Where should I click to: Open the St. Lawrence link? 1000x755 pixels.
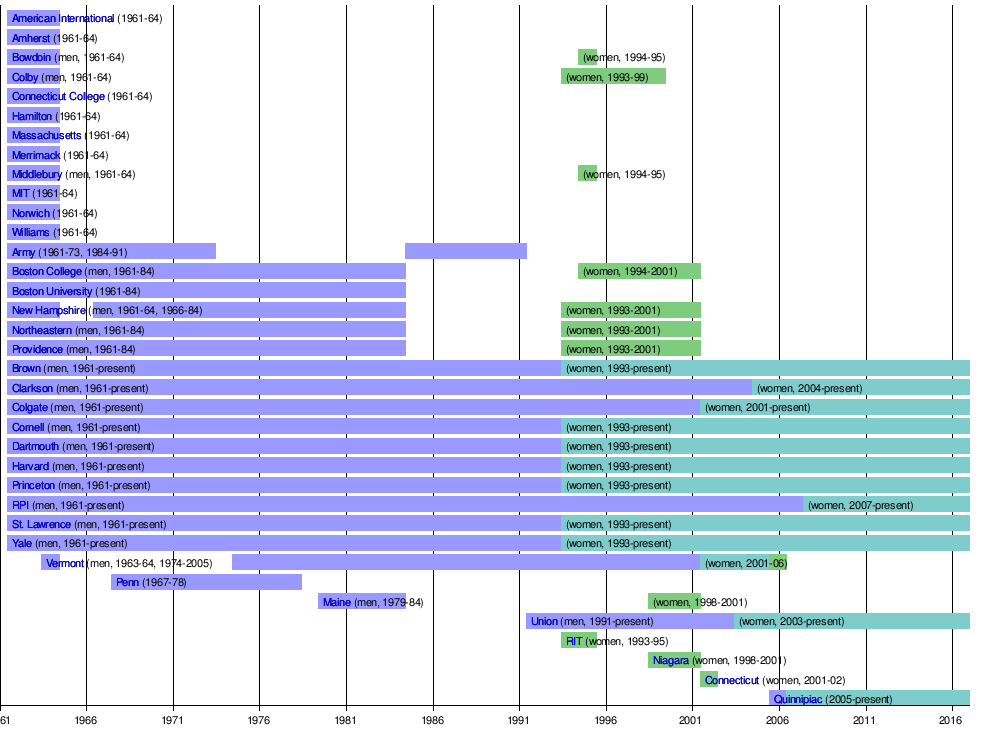[x=41, y=524]
